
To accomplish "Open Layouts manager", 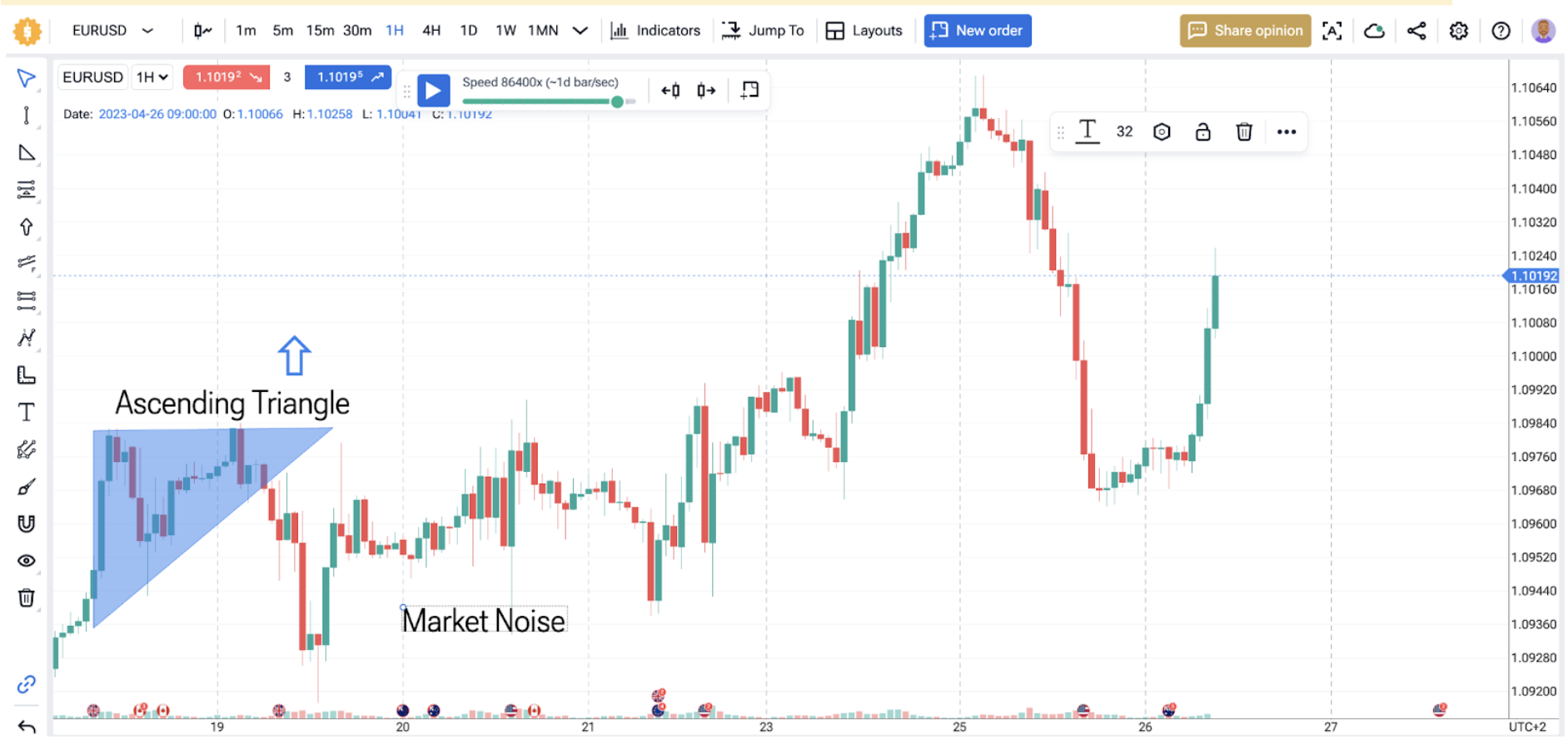I will [864, 30].
